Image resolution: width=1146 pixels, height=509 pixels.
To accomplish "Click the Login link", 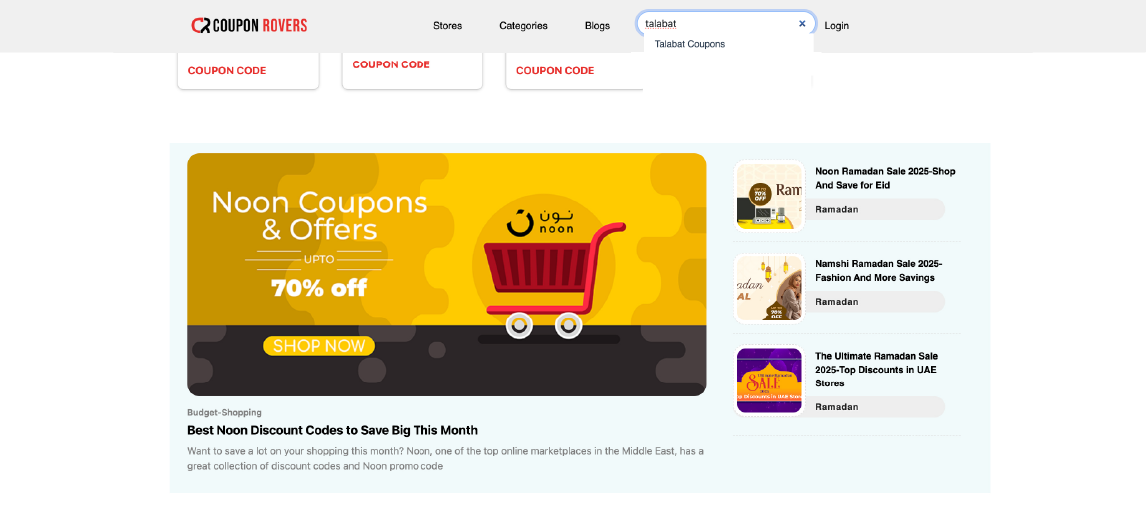I will 837,26.
